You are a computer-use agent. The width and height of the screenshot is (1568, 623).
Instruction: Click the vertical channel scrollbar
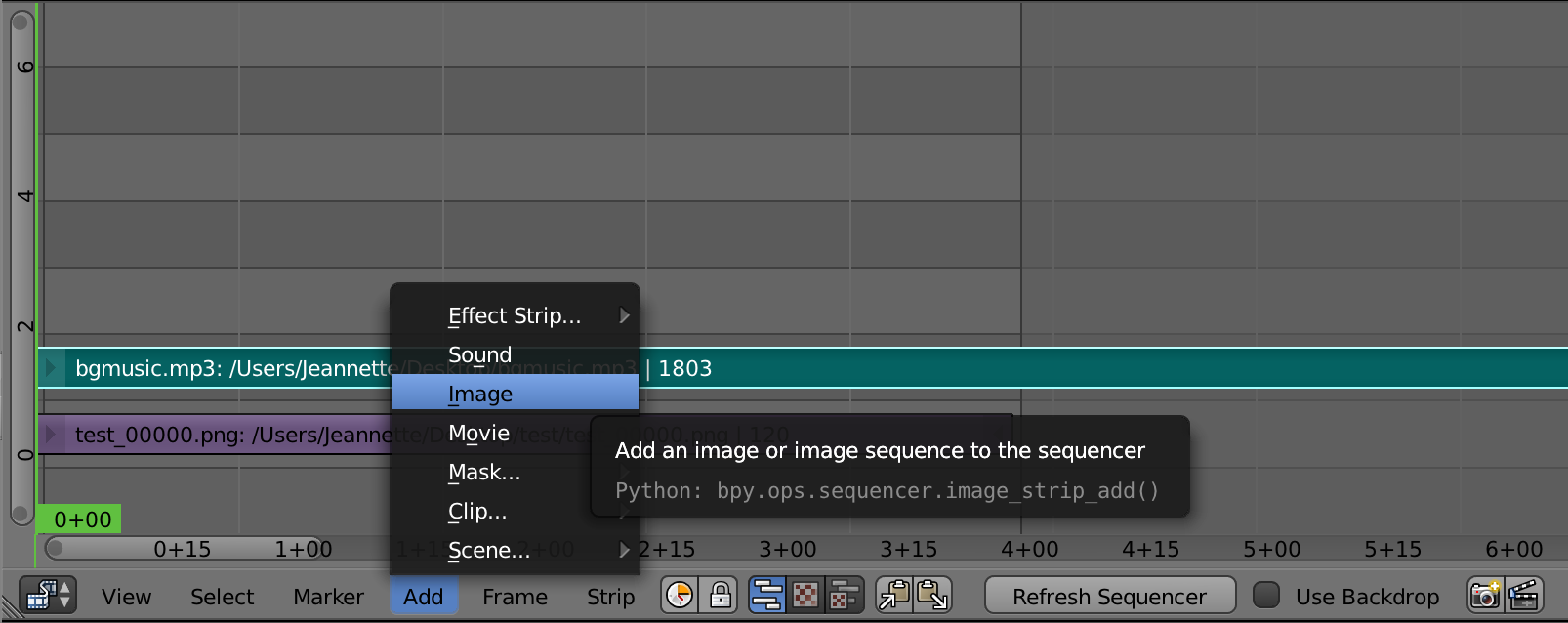click(21, 264)
